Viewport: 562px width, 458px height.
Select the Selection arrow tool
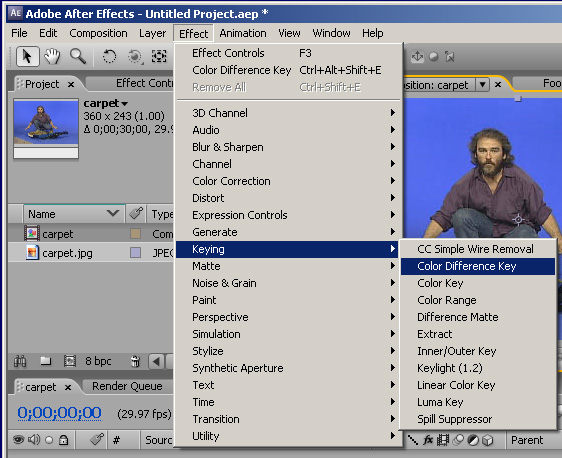27,57
